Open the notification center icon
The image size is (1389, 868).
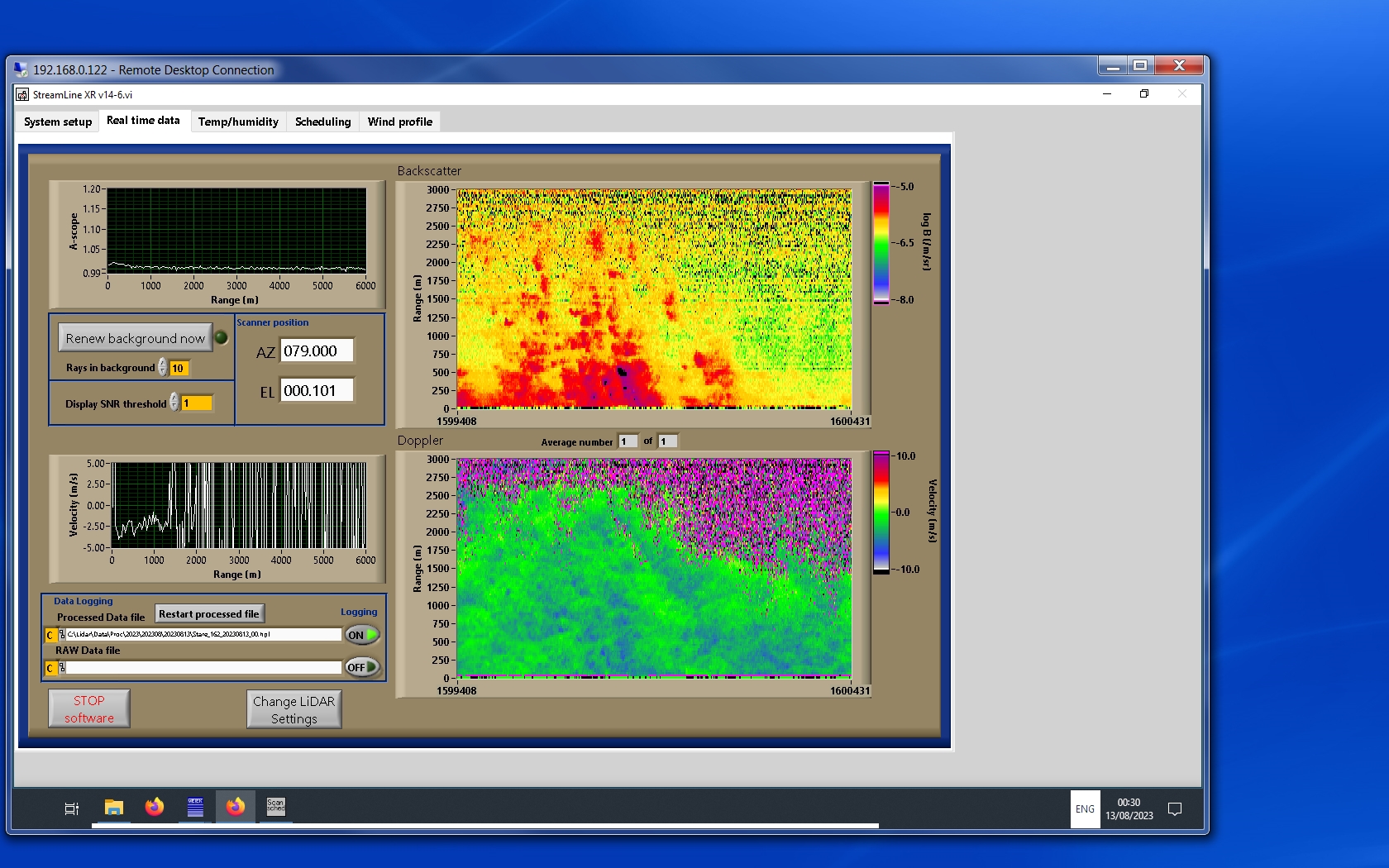1174,809
